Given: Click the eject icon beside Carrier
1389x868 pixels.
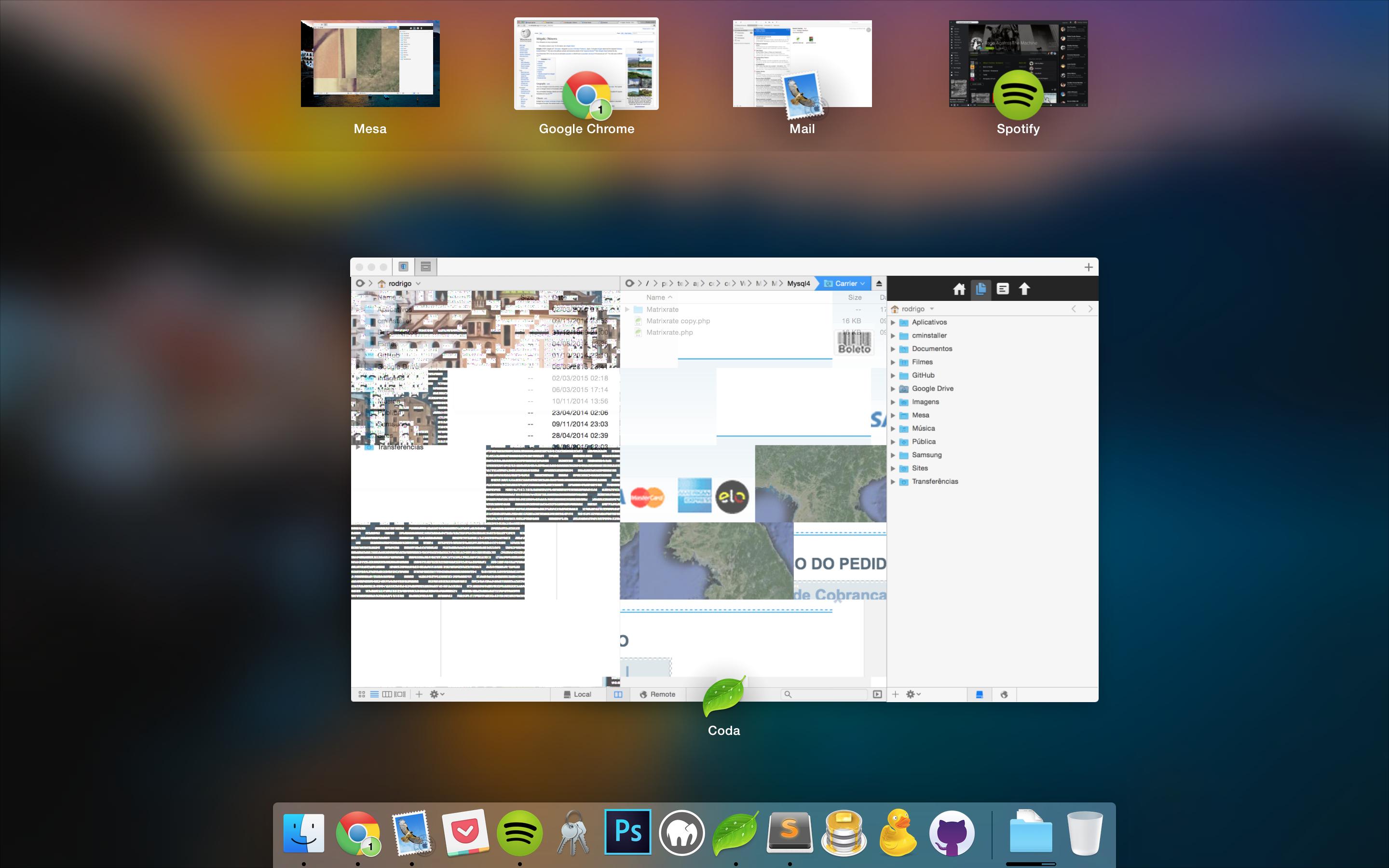Looking at the screenshot, I should pos(879,284).
